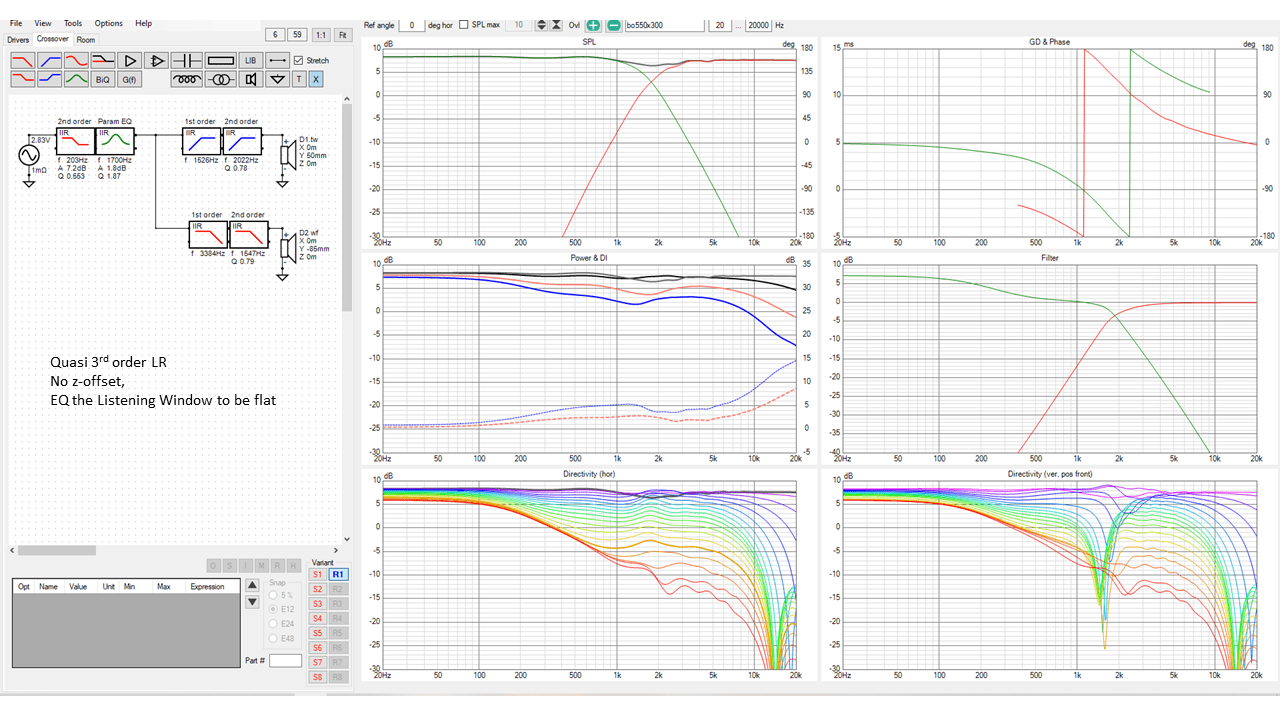This screenshot has height=720, width=1280.
Task: Select the E48 snap radio button
Action: [274, 638]
